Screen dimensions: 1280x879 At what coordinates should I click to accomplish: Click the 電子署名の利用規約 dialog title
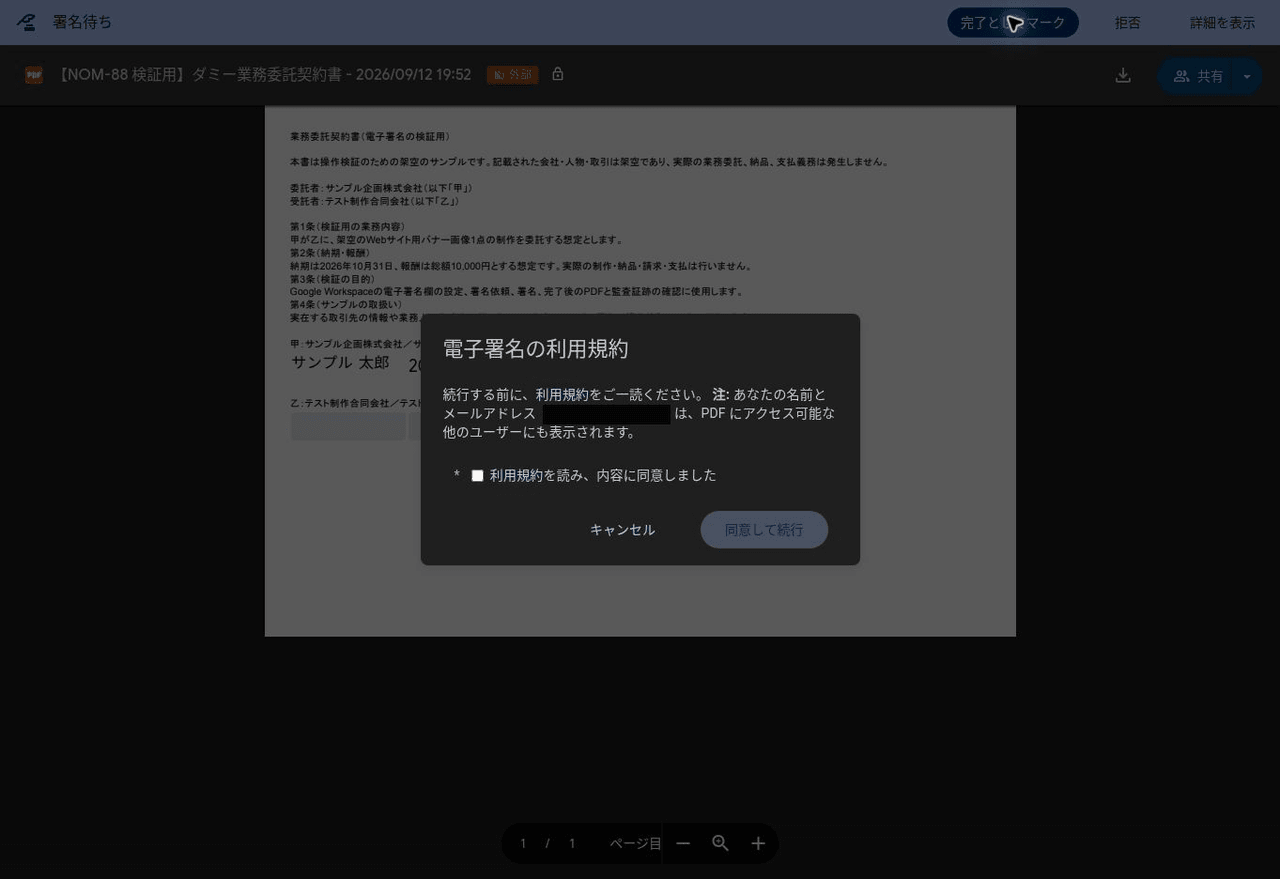pos(535,348)
